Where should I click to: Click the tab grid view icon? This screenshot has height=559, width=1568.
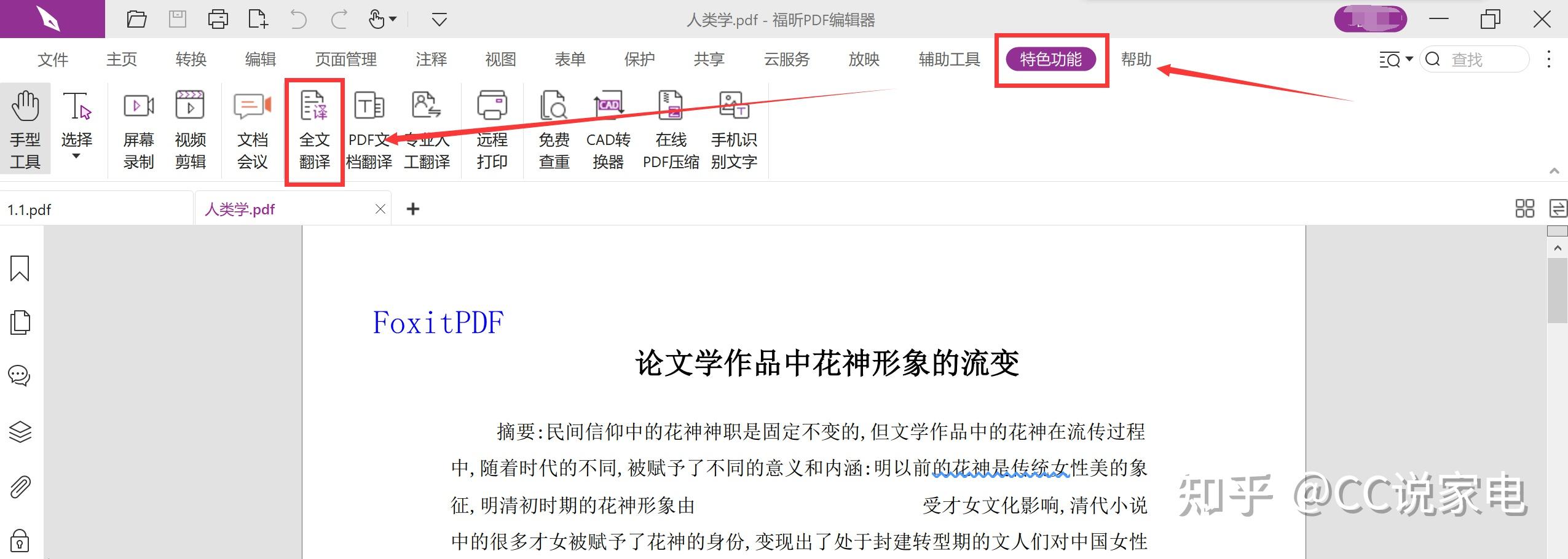point(1525,209)
